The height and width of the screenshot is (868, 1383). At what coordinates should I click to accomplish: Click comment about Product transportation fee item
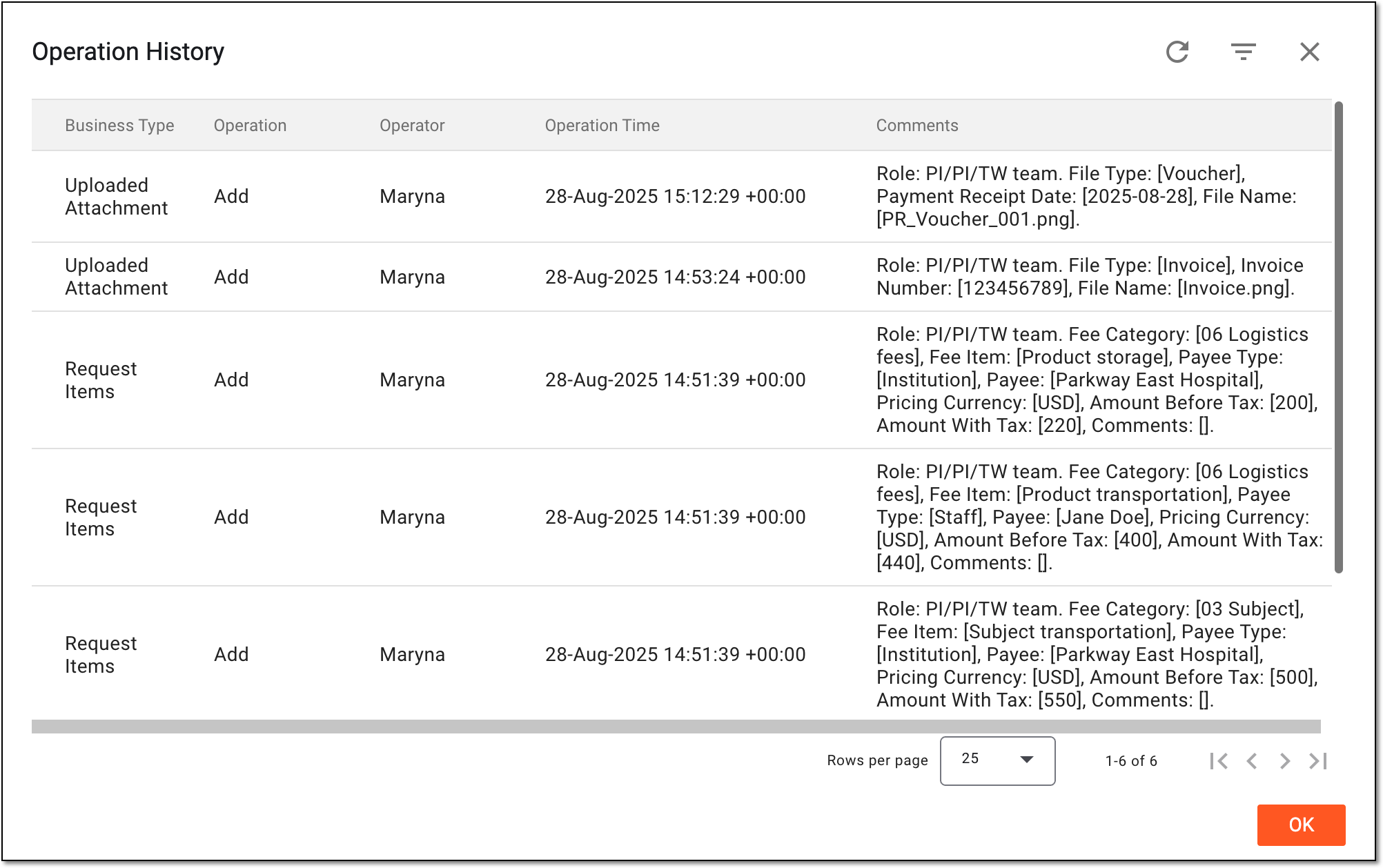coord(1099,517)
